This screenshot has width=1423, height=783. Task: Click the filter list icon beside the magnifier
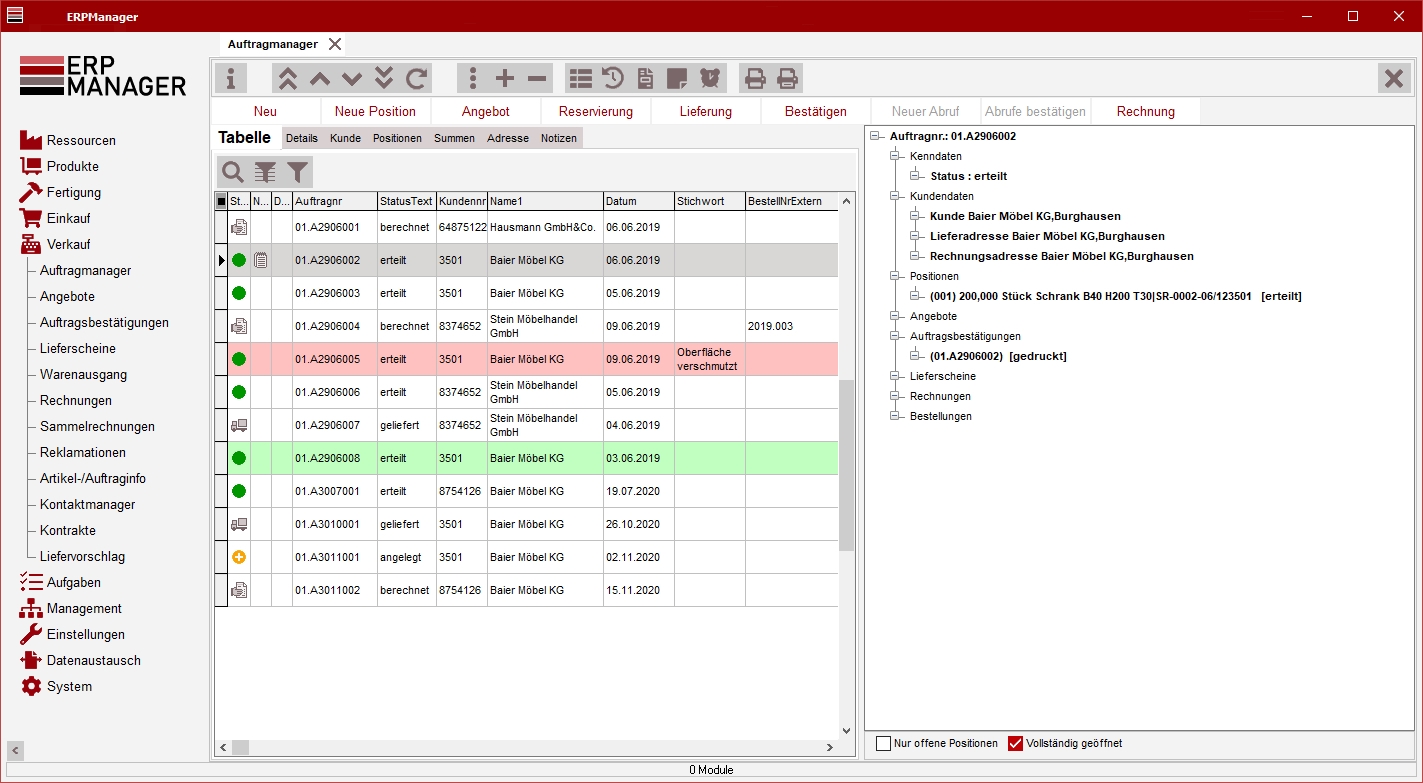264,171
